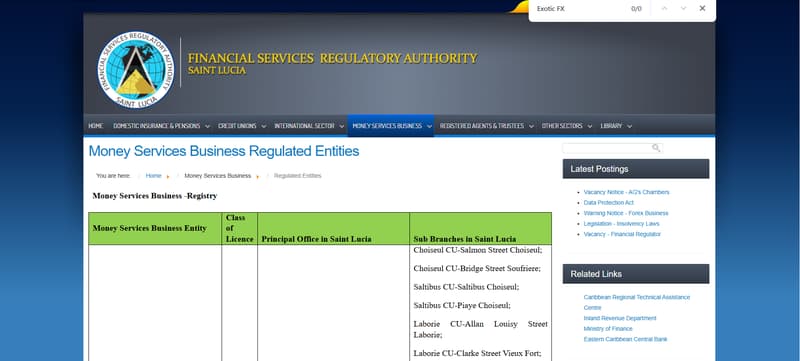800x361 pixels.
Task: Click Regulated Entities breadcrumb text
Action: pos(297,176)
